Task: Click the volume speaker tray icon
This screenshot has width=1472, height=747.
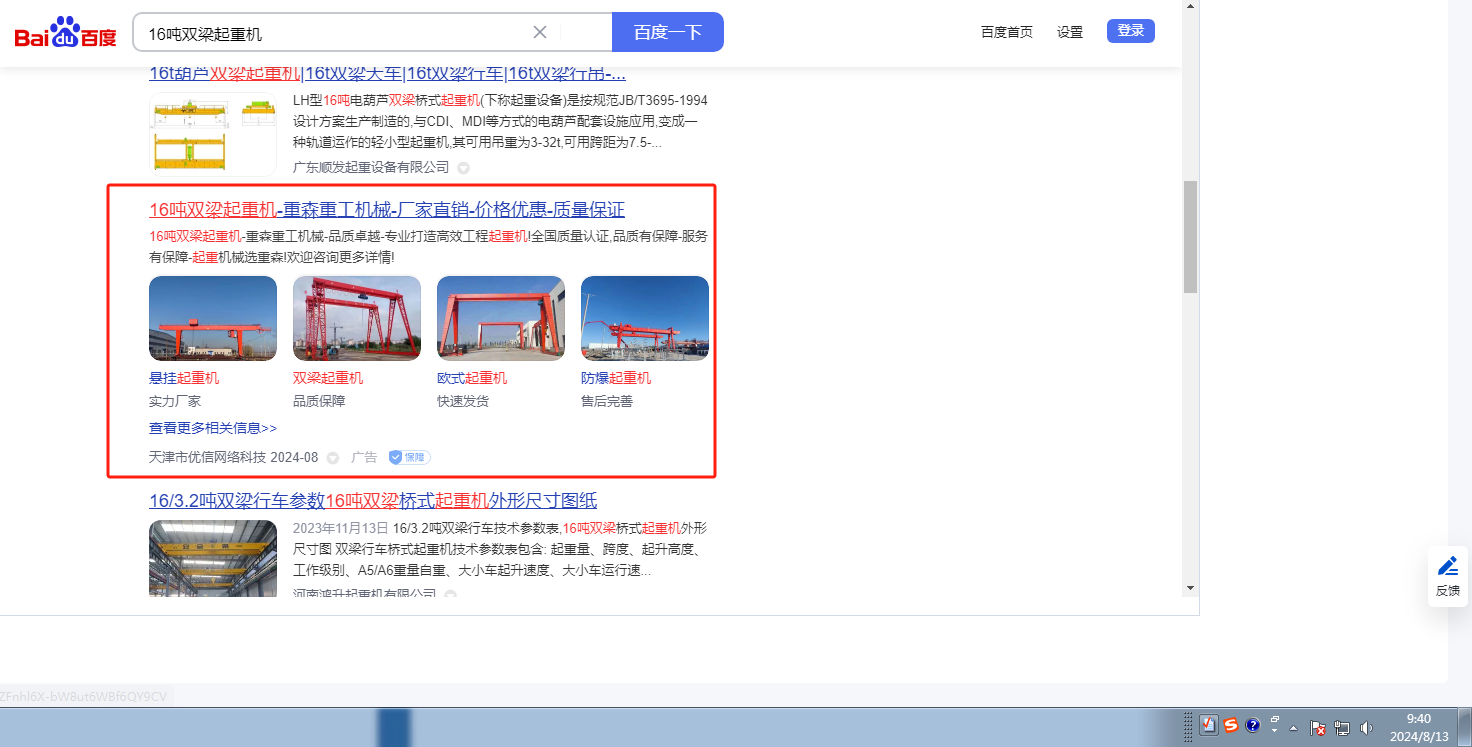Action: (x=1366, y=729)
